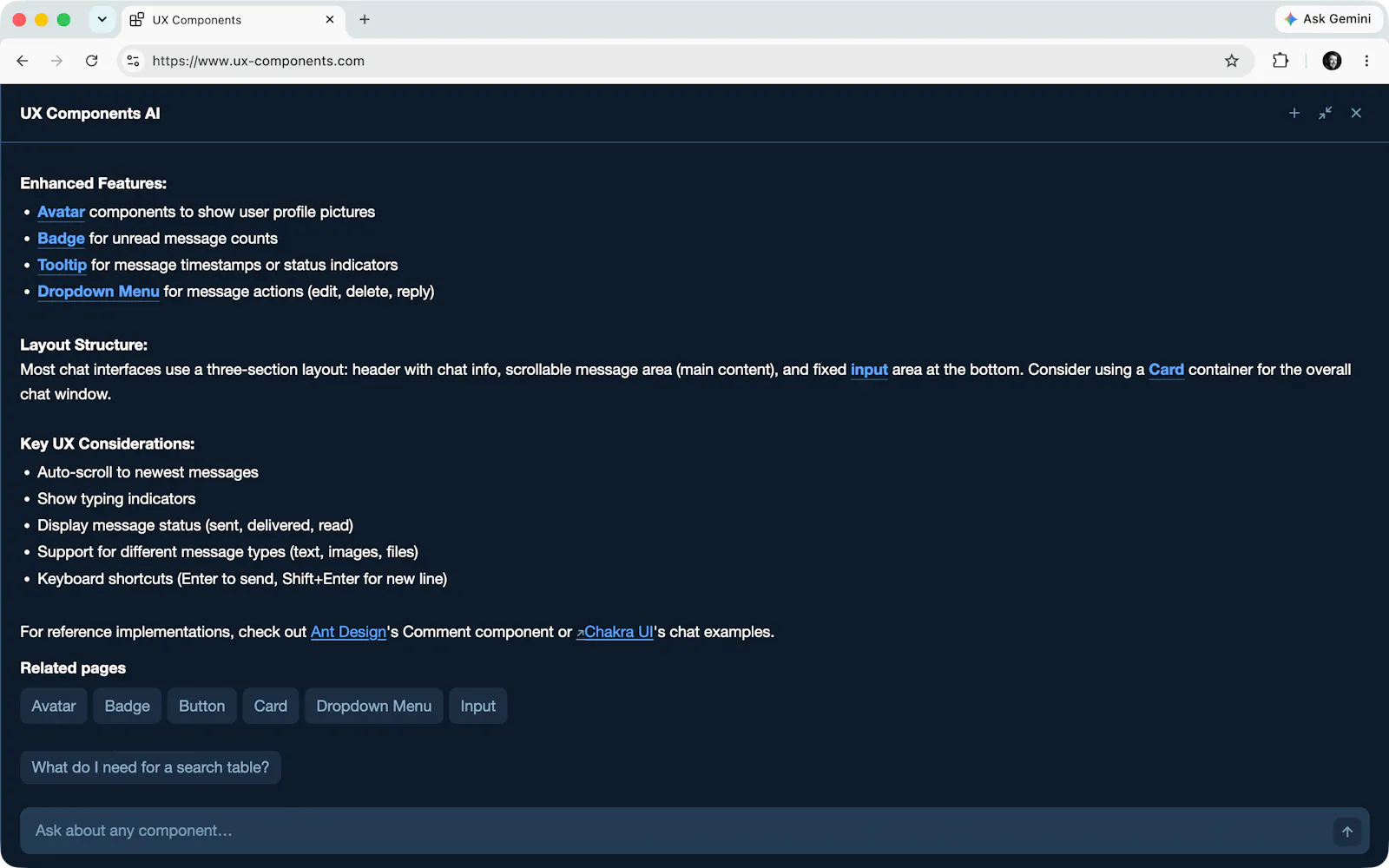
Task: Choose suggested question about search table
Action: 150,767
